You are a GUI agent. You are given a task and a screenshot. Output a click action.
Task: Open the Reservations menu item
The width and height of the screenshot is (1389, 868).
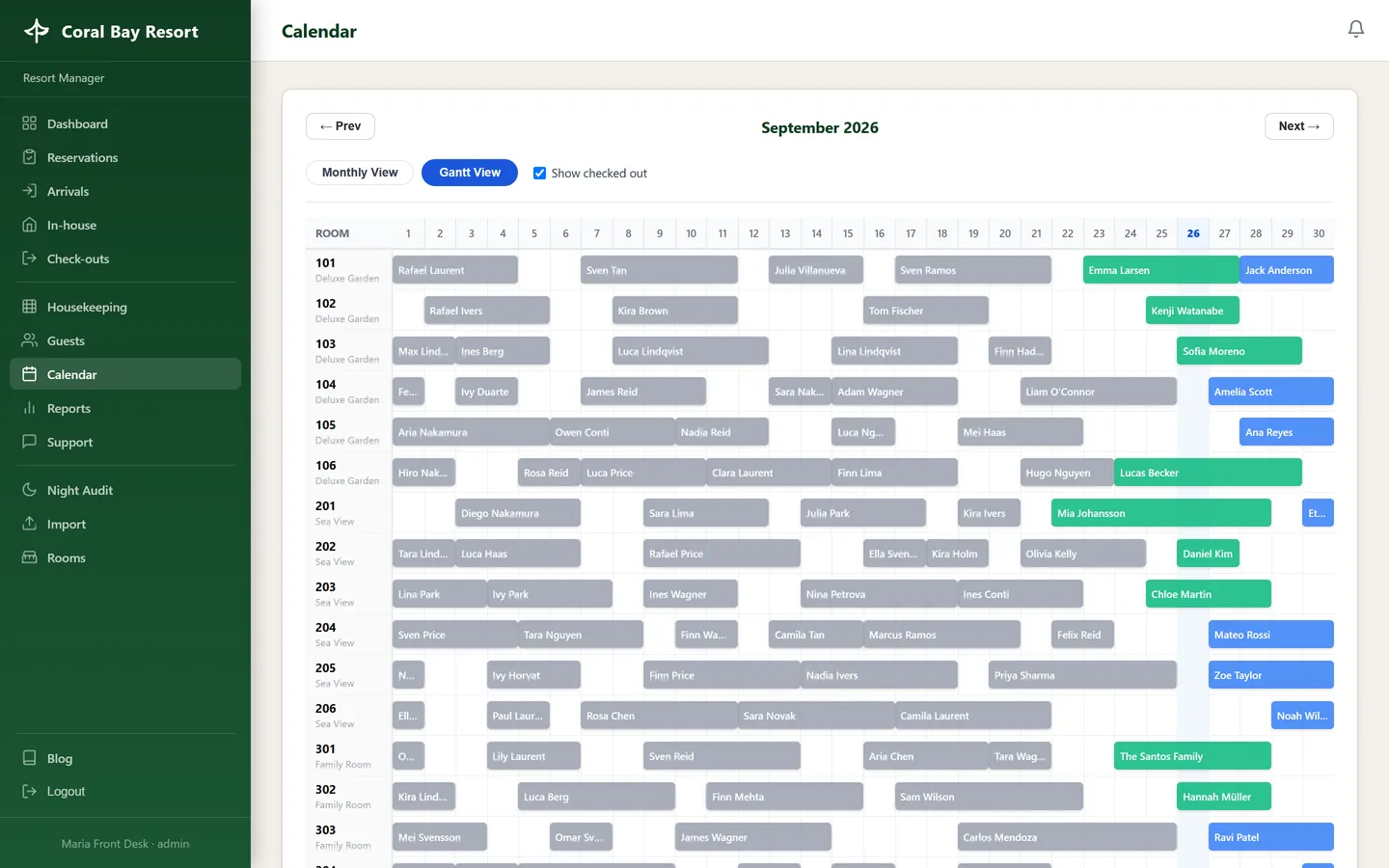[125, 157]
